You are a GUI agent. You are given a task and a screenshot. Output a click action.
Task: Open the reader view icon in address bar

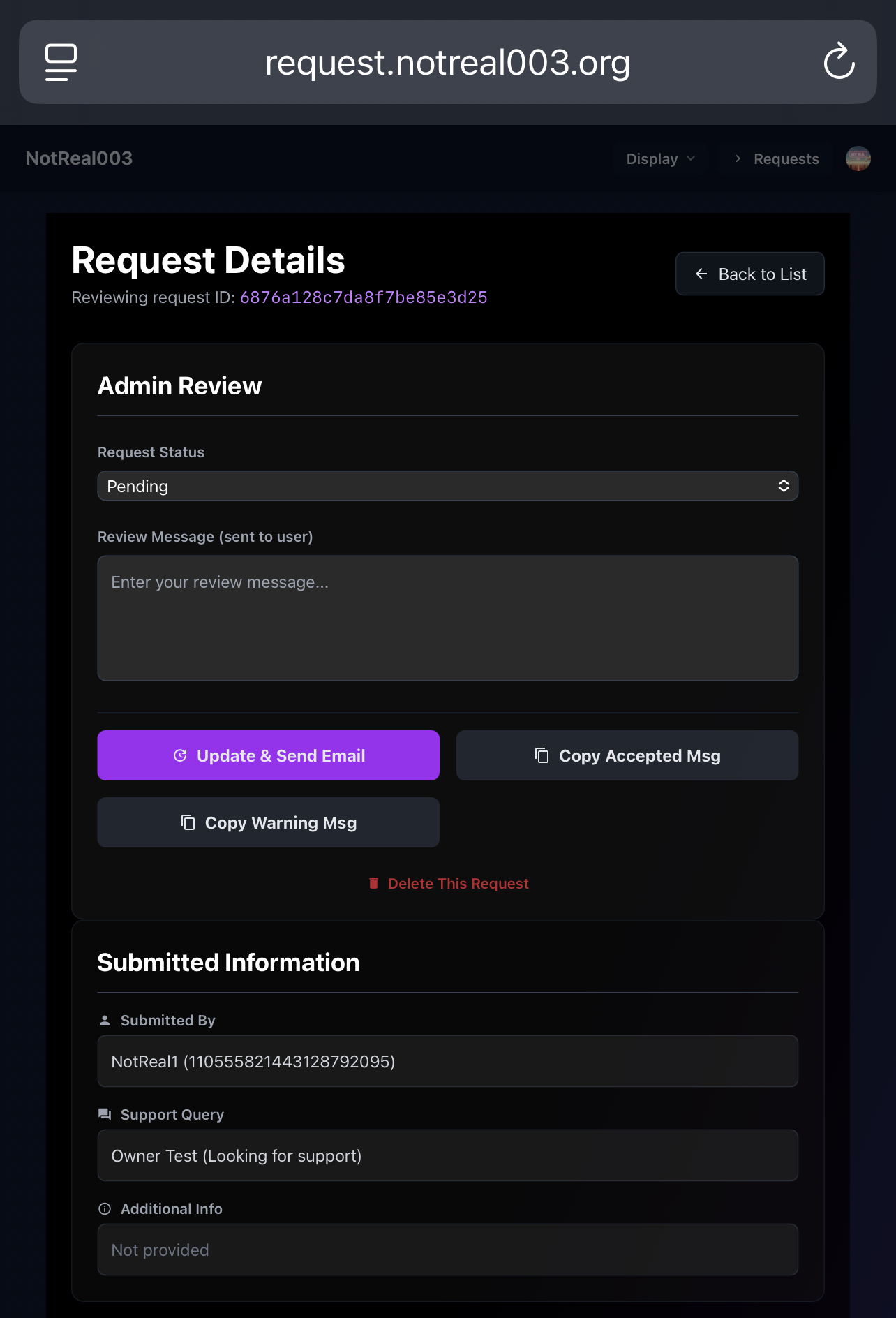click(61, 62)
